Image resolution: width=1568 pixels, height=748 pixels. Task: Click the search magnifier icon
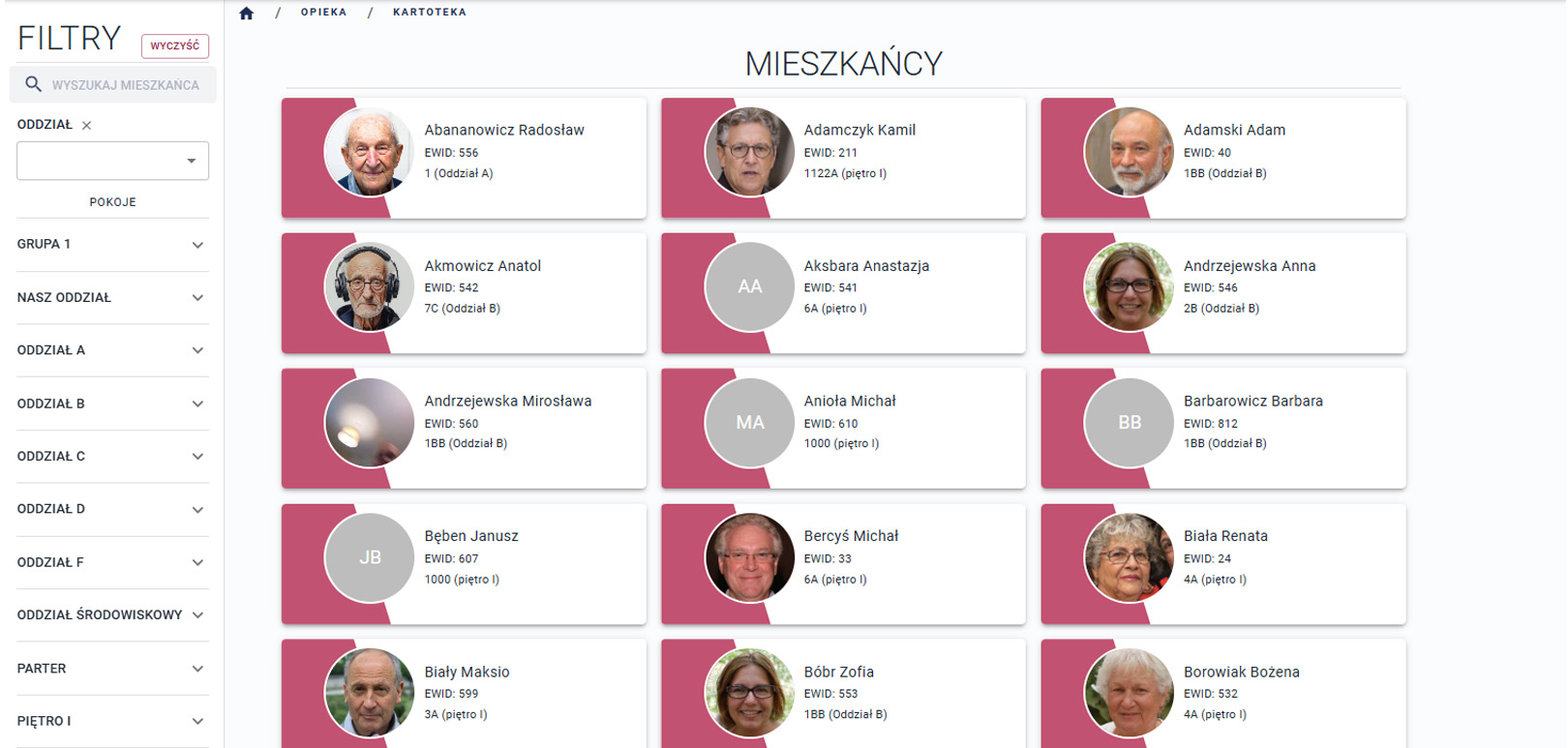(x=33, y=84)
